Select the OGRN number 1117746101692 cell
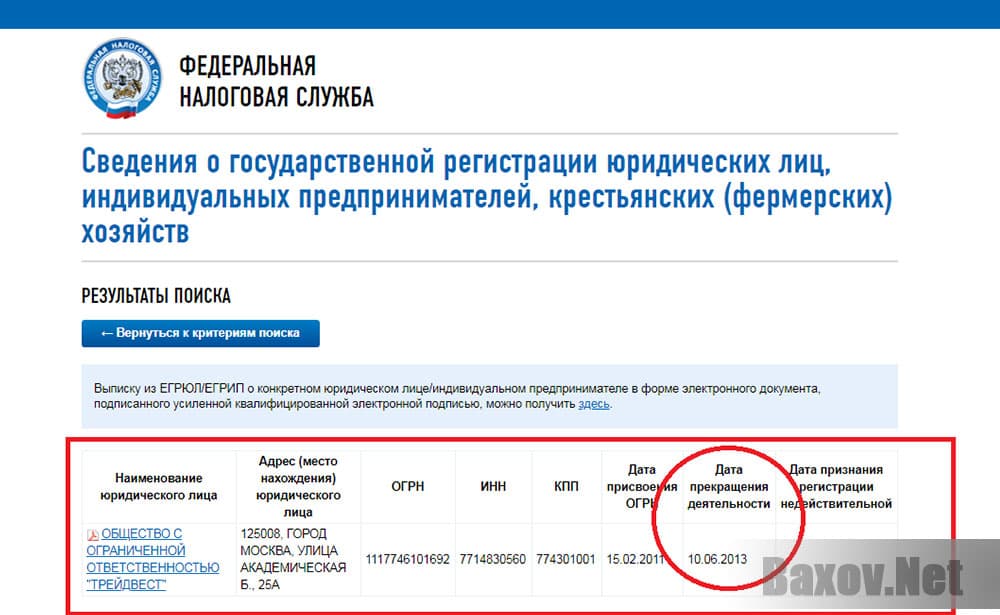Image resolution: width=1000 pixels, height=615 pixels. coord(408,559)
